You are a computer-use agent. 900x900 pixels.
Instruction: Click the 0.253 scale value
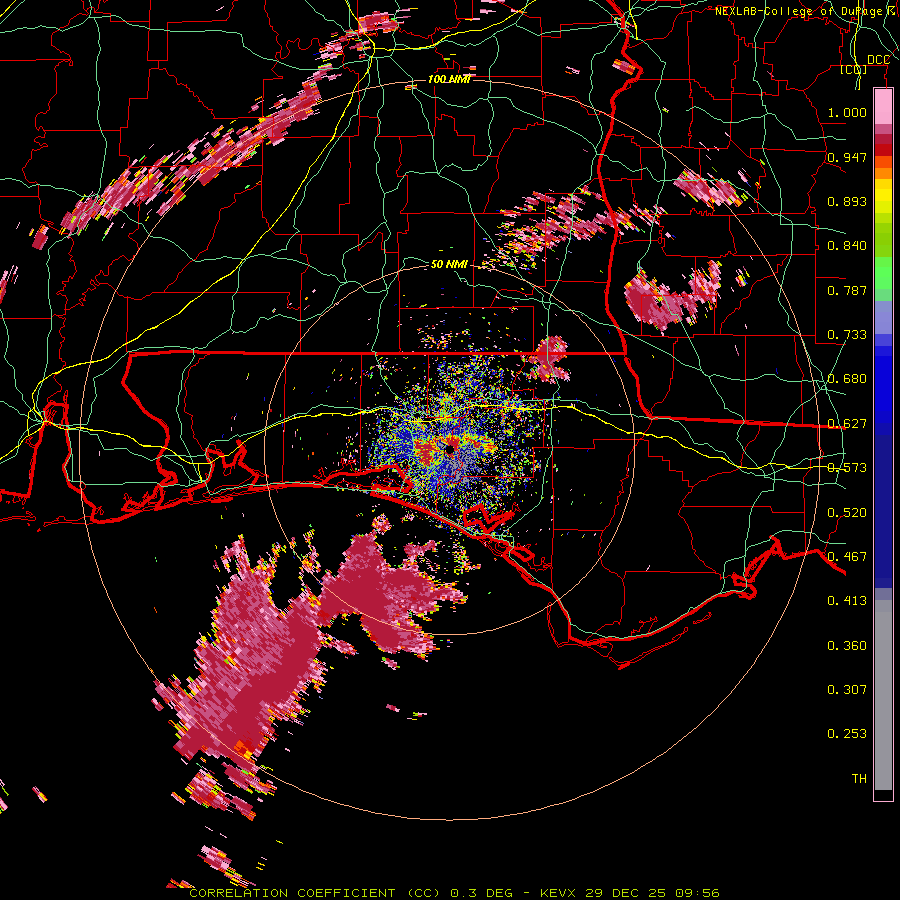tap(847, 734)
